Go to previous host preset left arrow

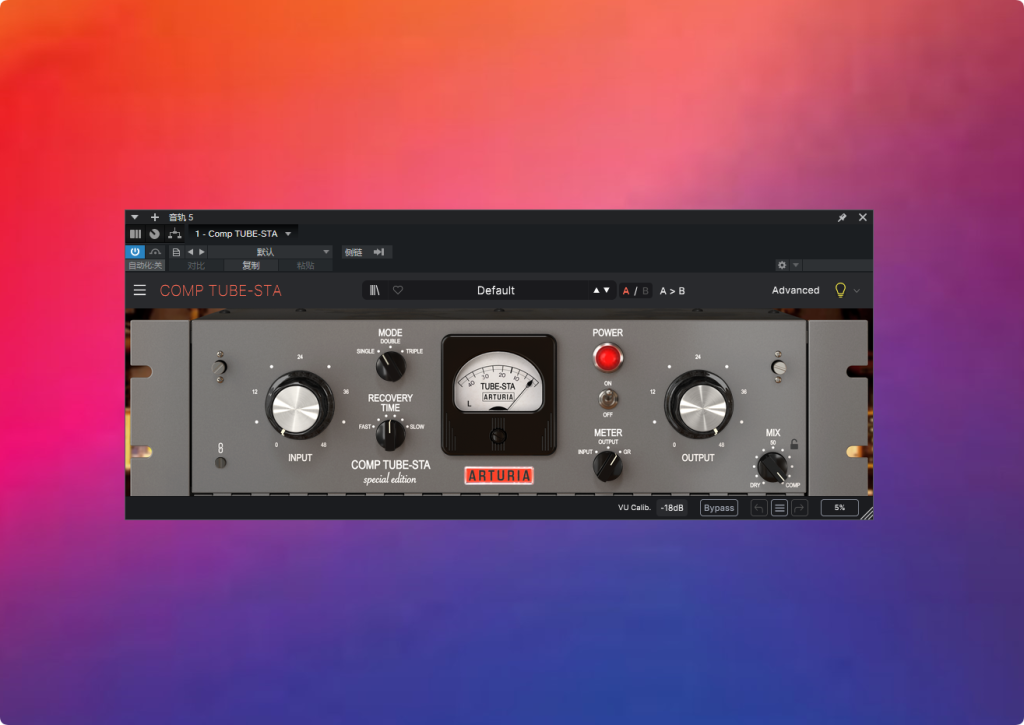[191, 251]
